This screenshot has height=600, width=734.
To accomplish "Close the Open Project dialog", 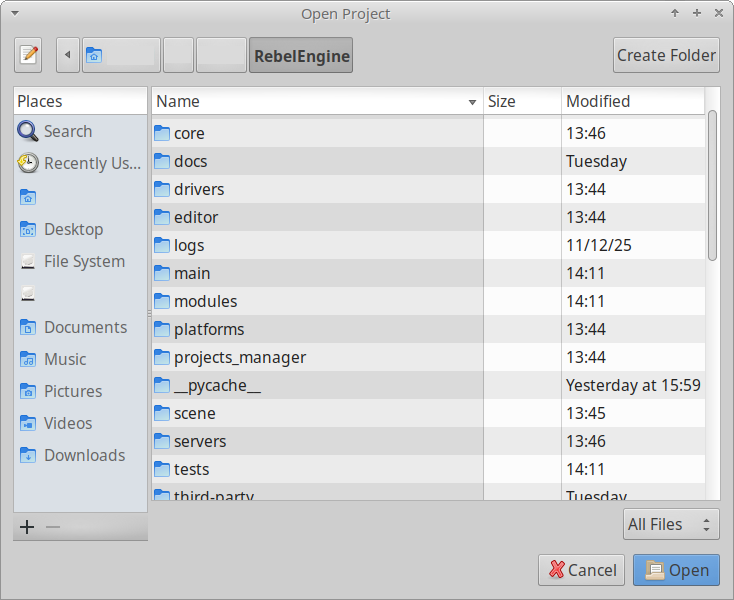I will (x=719, y=13).
